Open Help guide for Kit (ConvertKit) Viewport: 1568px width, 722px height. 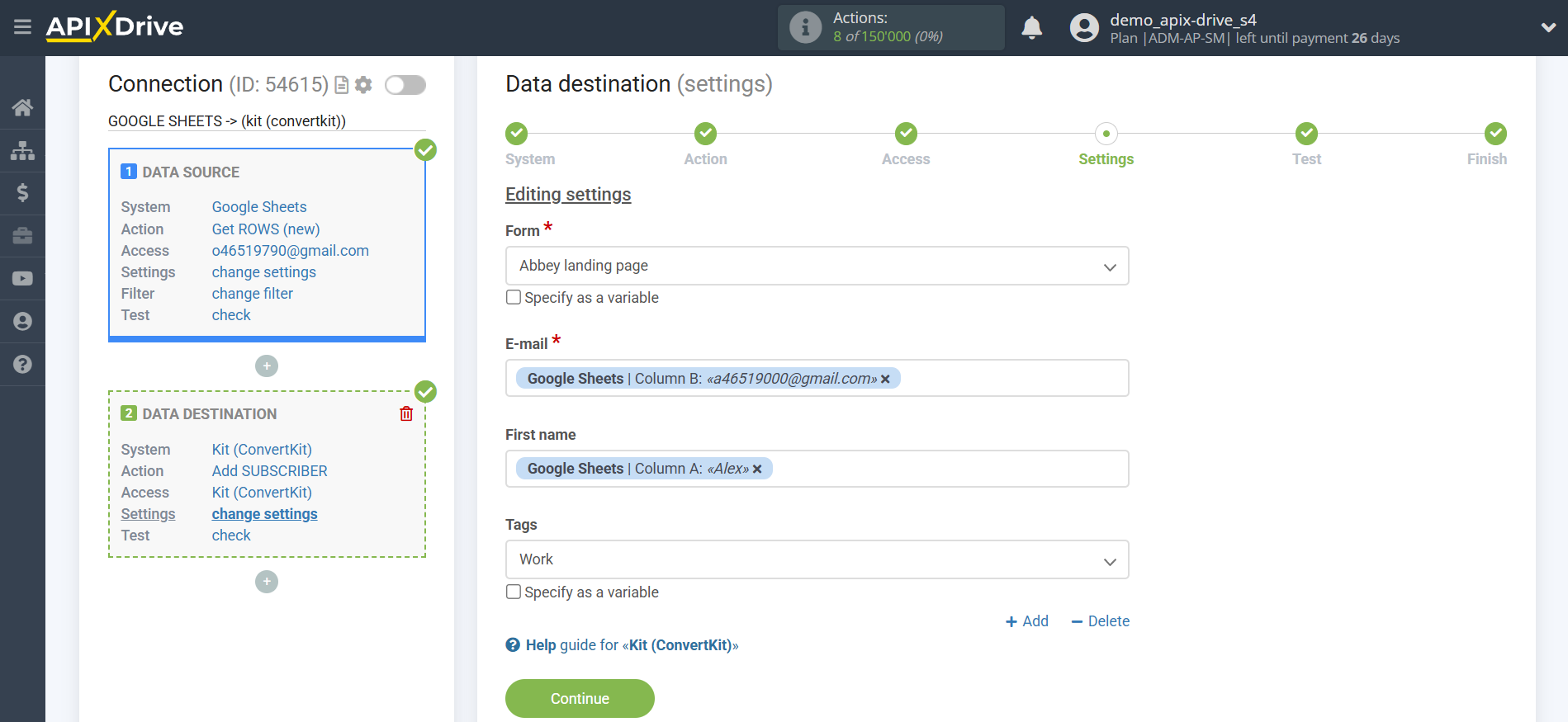pos(632,645)
